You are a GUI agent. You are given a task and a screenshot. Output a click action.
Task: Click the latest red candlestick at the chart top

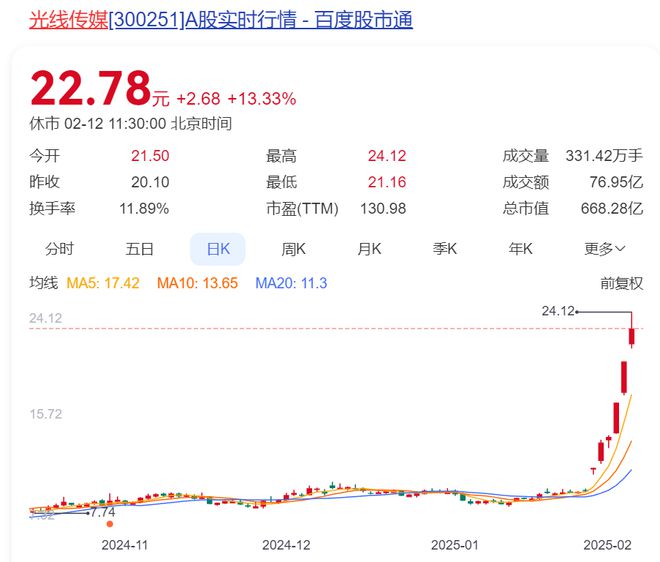pos(631,337)
